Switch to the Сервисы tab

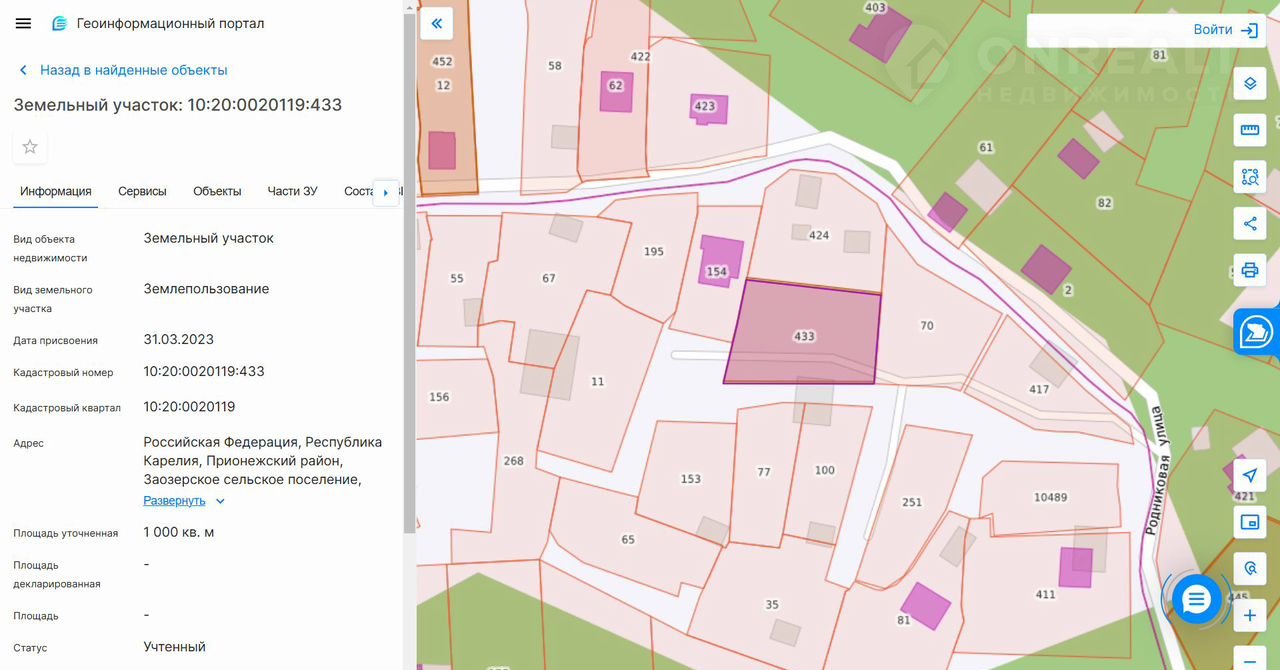tap(142, 191)
